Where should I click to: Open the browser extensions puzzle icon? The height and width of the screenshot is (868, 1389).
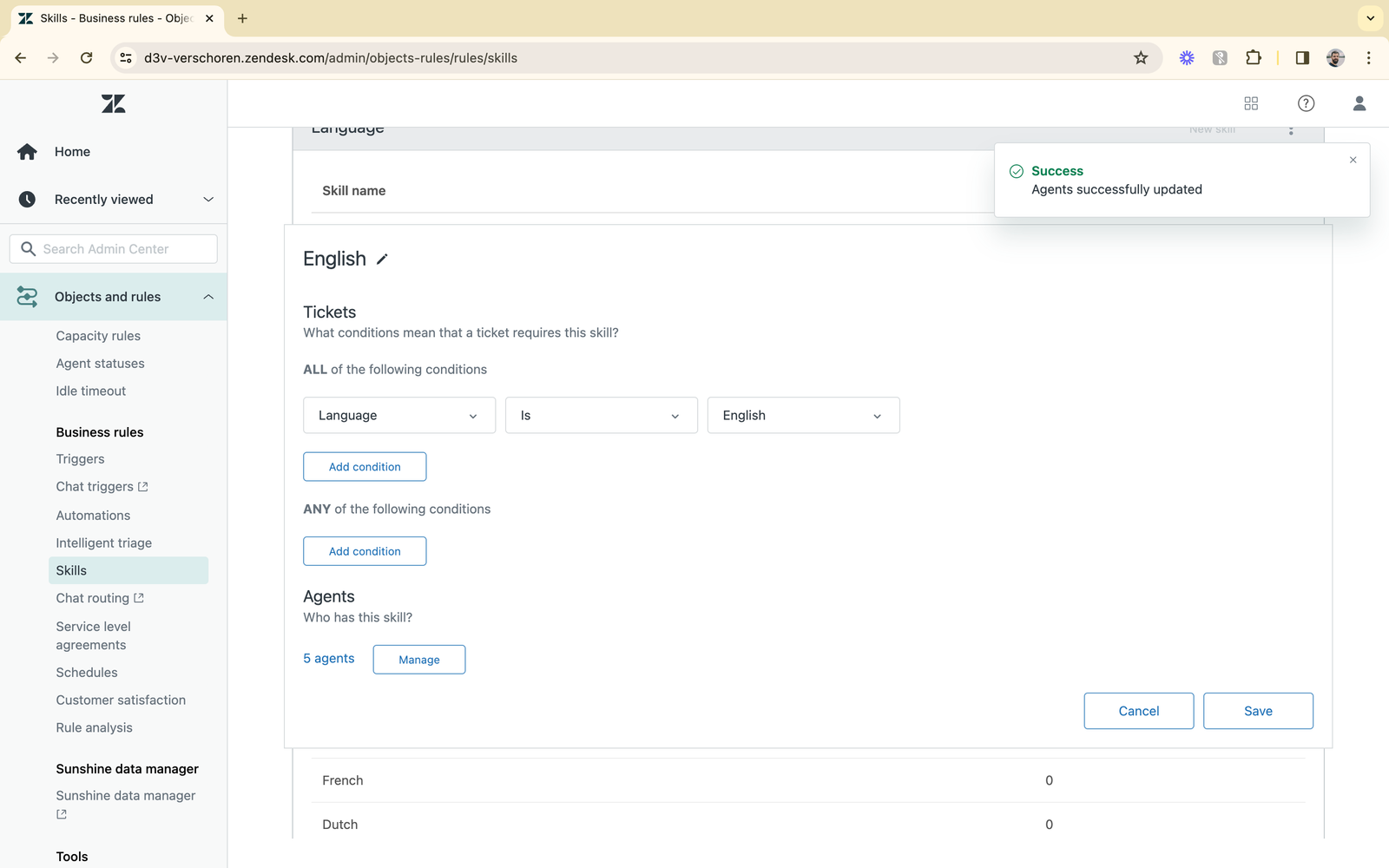click(1253, 57)
